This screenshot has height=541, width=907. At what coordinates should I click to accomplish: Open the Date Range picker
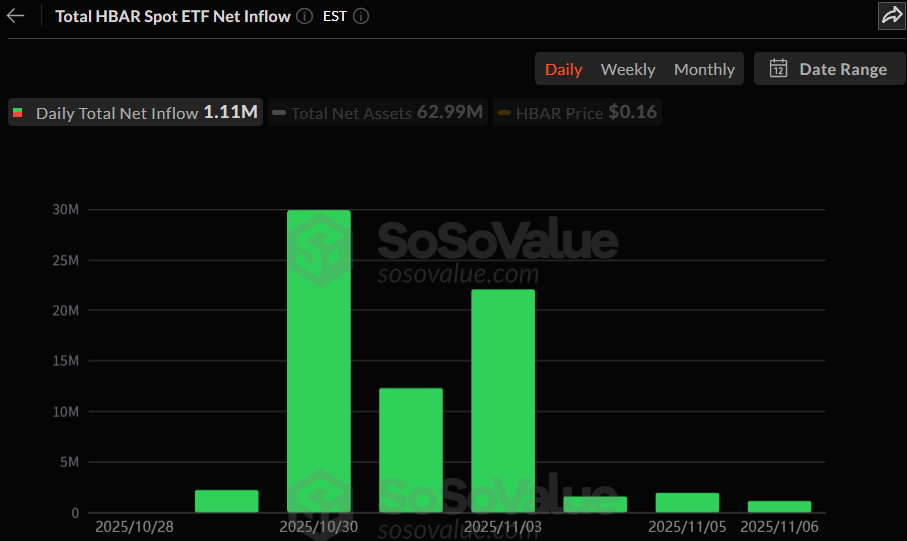pos(830,69)
